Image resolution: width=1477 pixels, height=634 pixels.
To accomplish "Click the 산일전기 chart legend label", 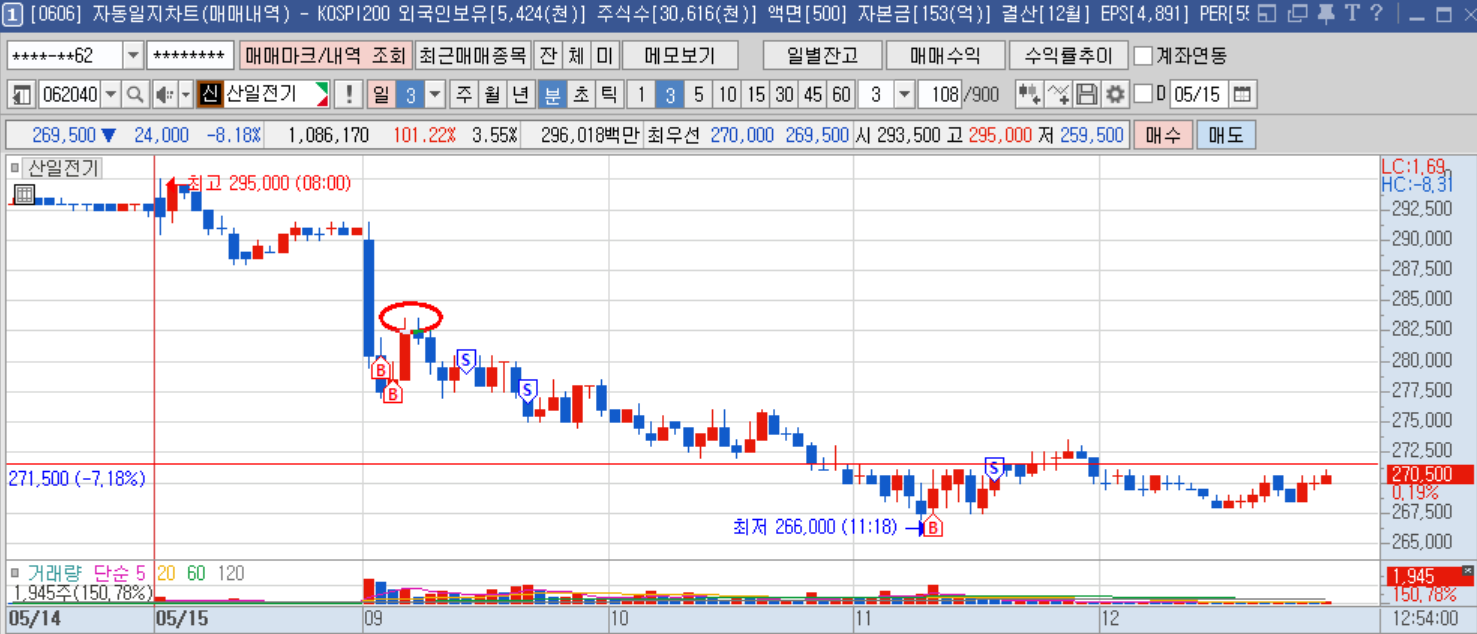I will 62,169.
